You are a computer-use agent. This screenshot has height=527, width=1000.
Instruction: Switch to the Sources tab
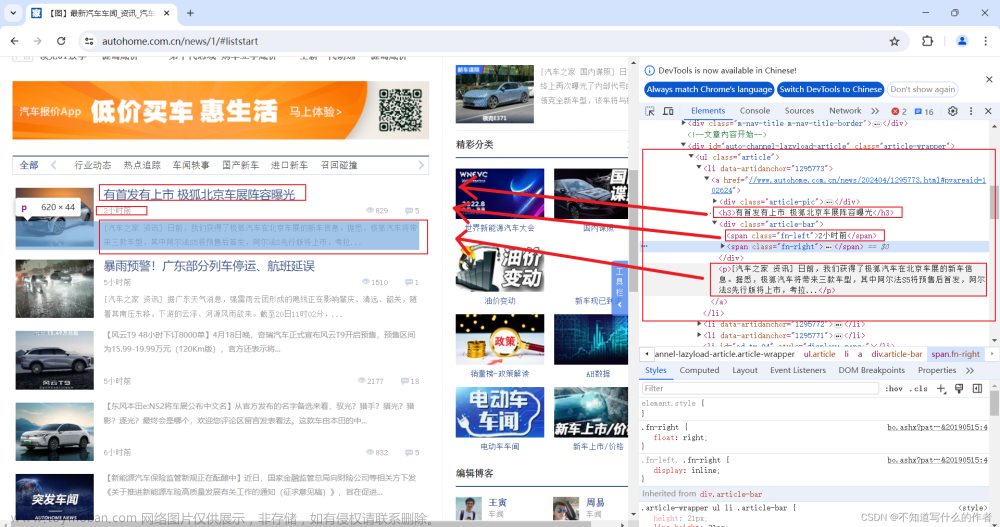point(799,111)
